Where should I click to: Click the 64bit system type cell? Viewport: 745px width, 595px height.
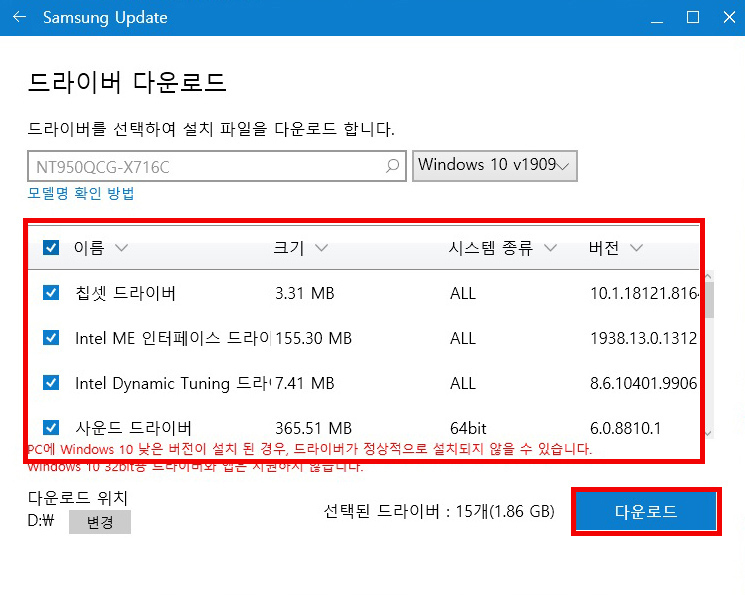pos(468,428)
